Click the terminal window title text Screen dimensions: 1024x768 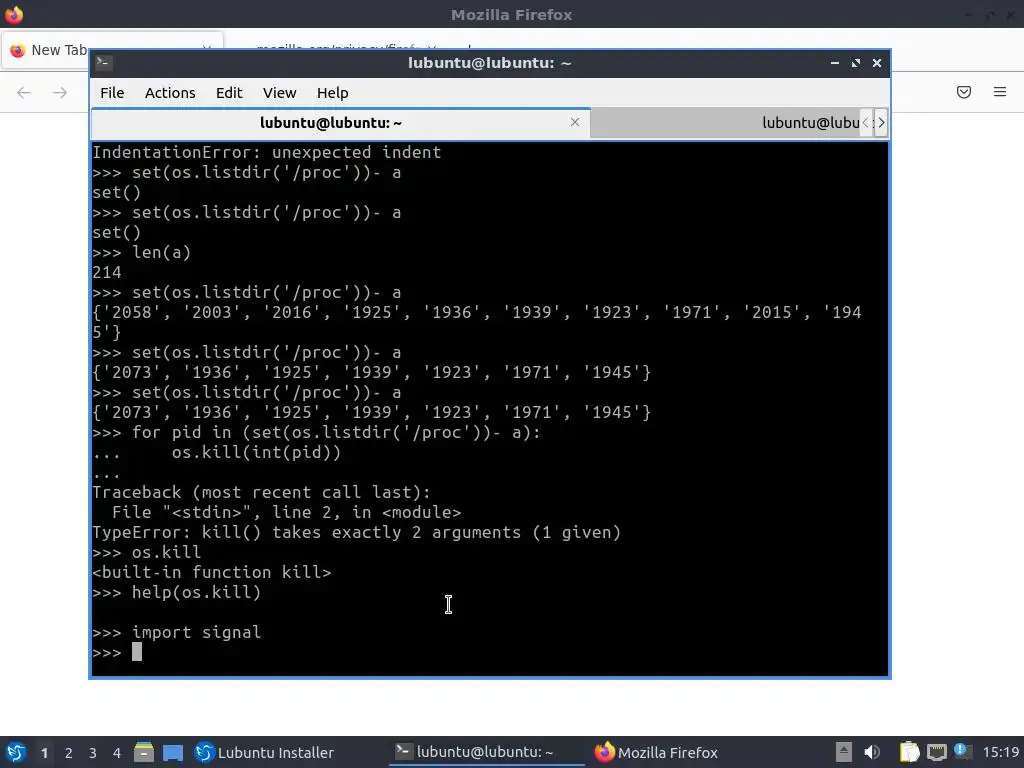click(x=489, y=63)
